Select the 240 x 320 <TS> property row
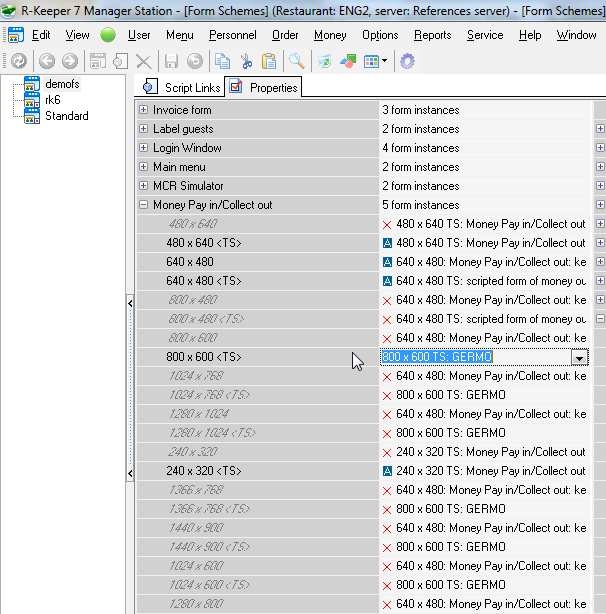The image size is (606, 614). coord(203,471)
